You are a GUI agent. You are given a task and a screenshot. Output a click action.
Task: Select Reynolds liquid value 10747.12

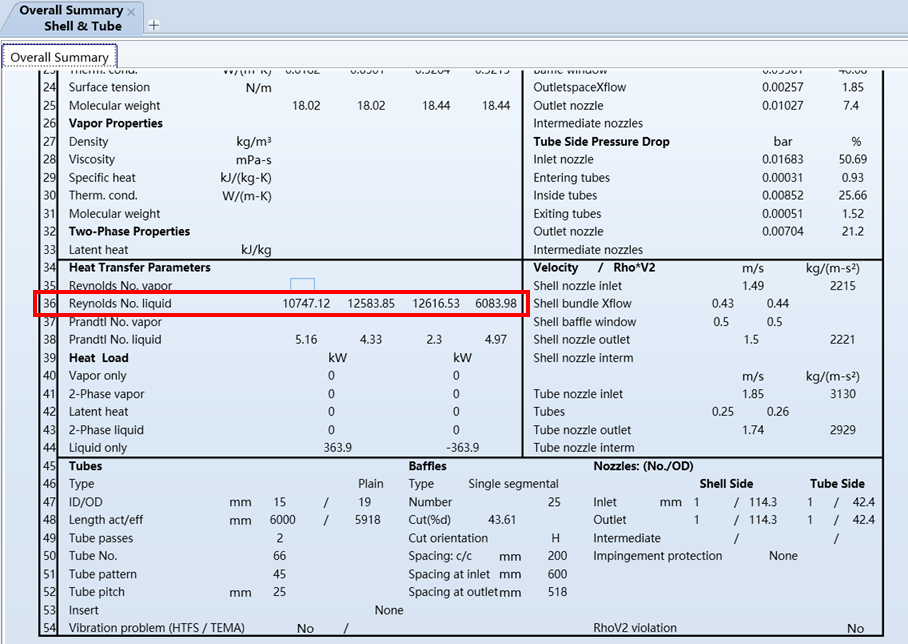306,303
